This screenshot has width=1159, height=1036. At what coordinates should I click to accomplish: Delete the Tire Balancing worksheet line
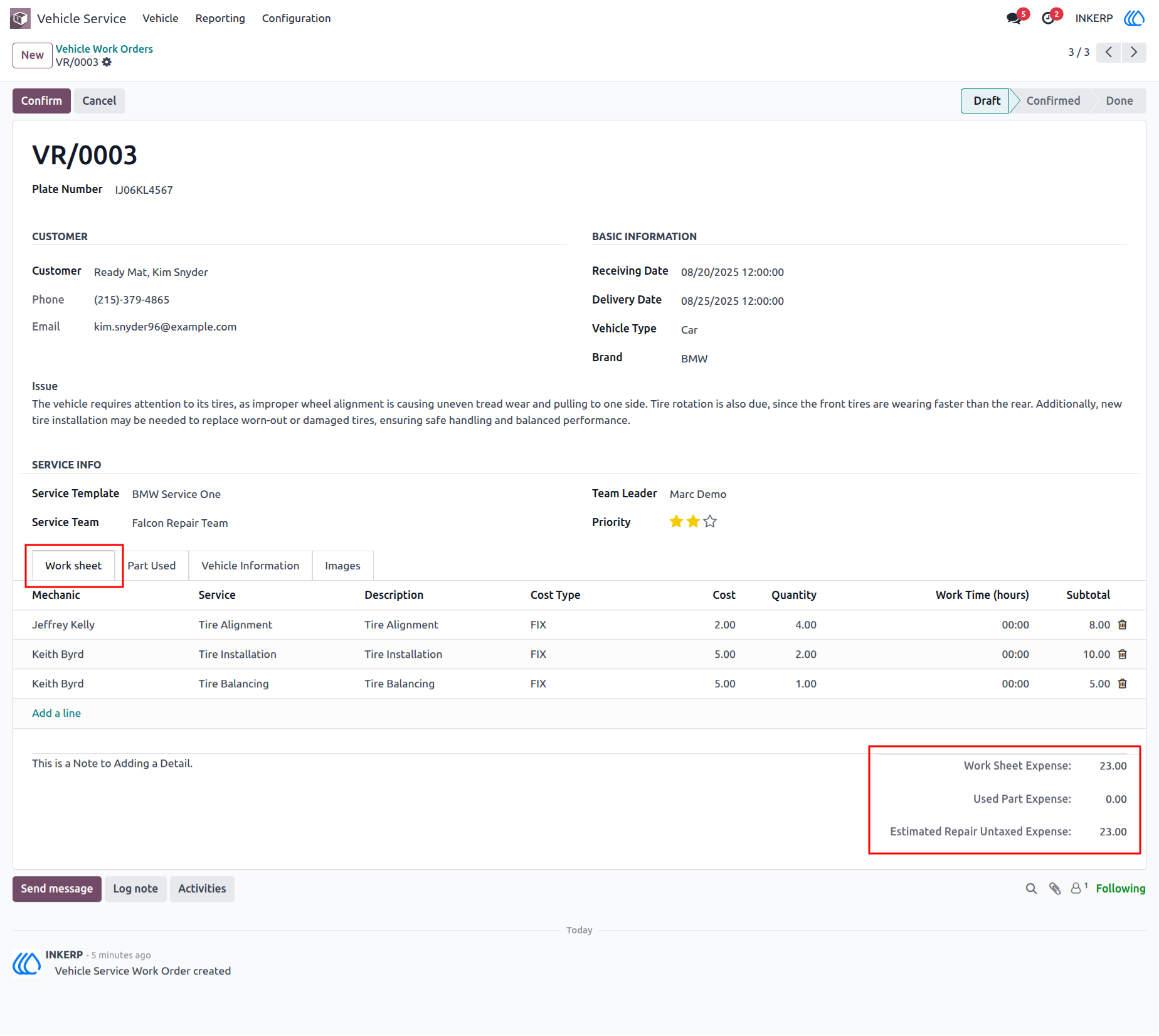pyautogui.click(x=1123, y=684)
